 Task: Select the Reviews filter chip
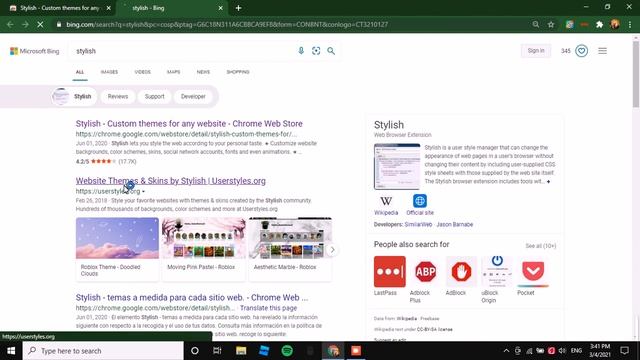pos(118,96)
